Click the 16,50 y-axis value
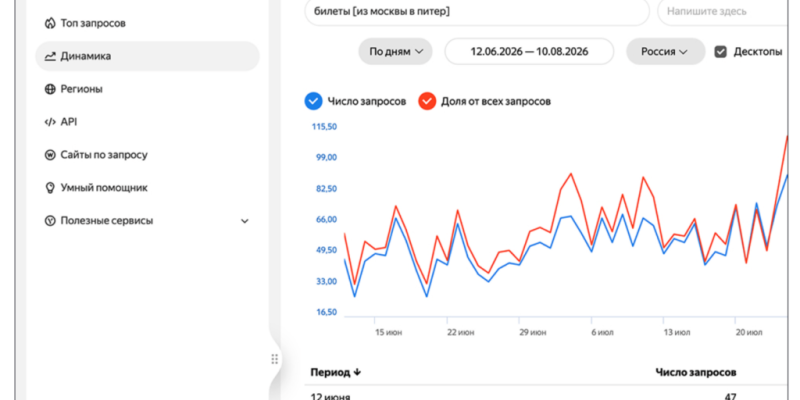Viewport: 800px width, 400px height. pos(327,312)
